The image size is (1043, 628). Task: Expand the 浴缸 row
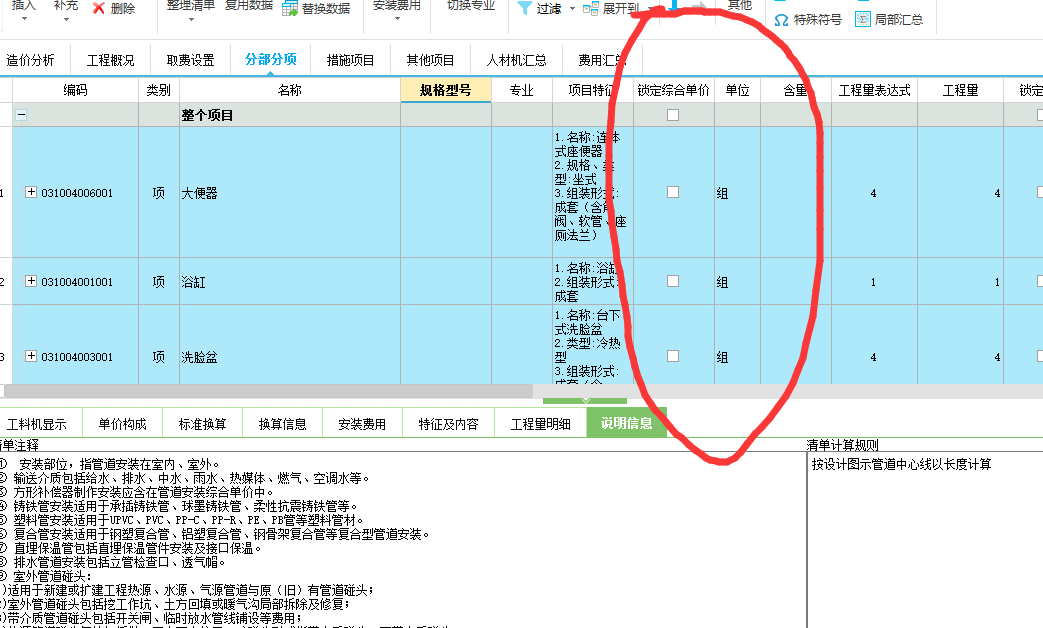[31, 281]
